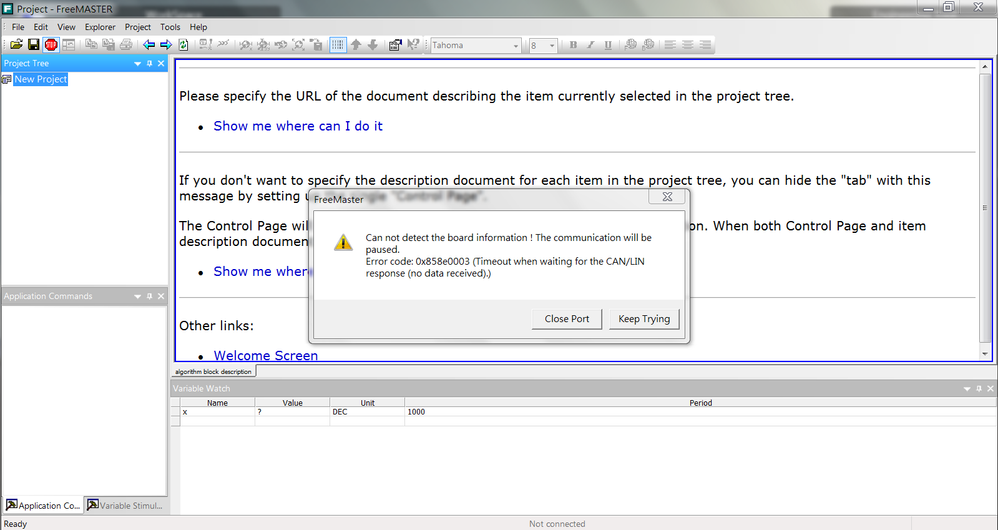Toggle Italic text formatting

click(x=590, y=45)
